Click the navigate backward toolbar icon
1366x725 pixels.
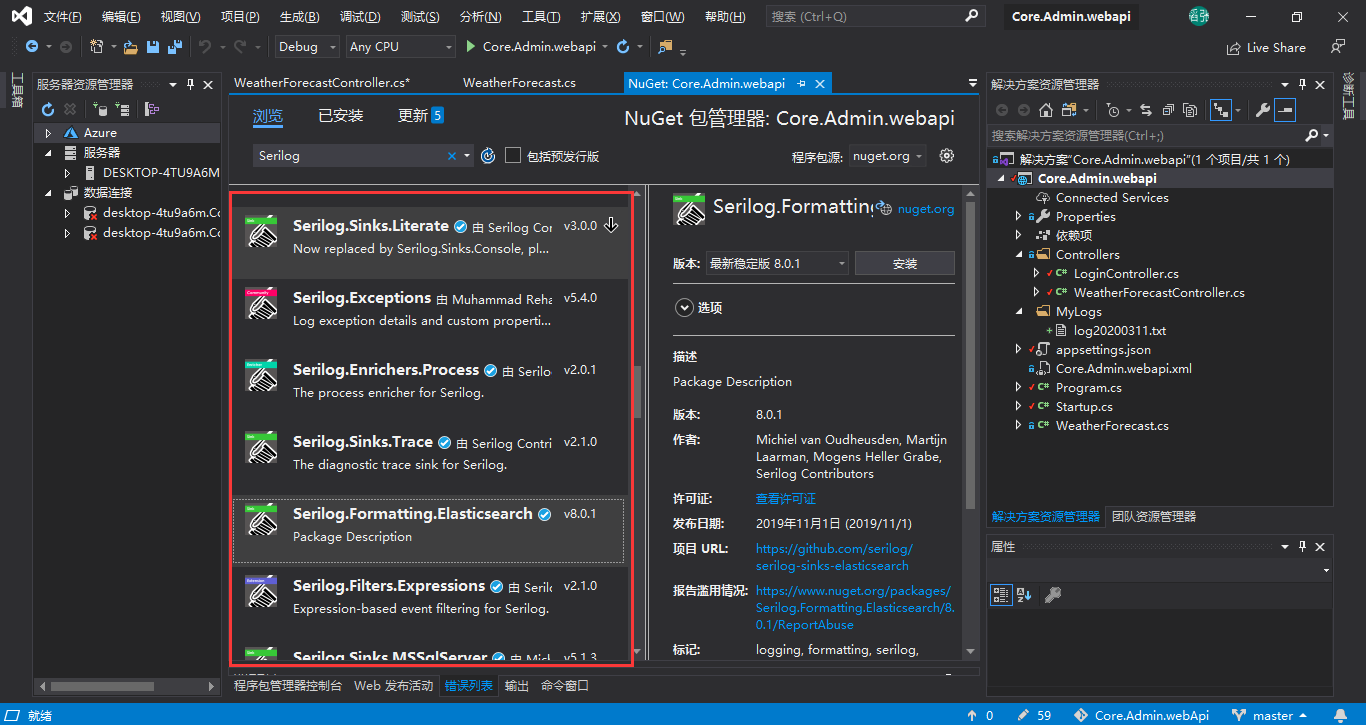tap(32, 47)
